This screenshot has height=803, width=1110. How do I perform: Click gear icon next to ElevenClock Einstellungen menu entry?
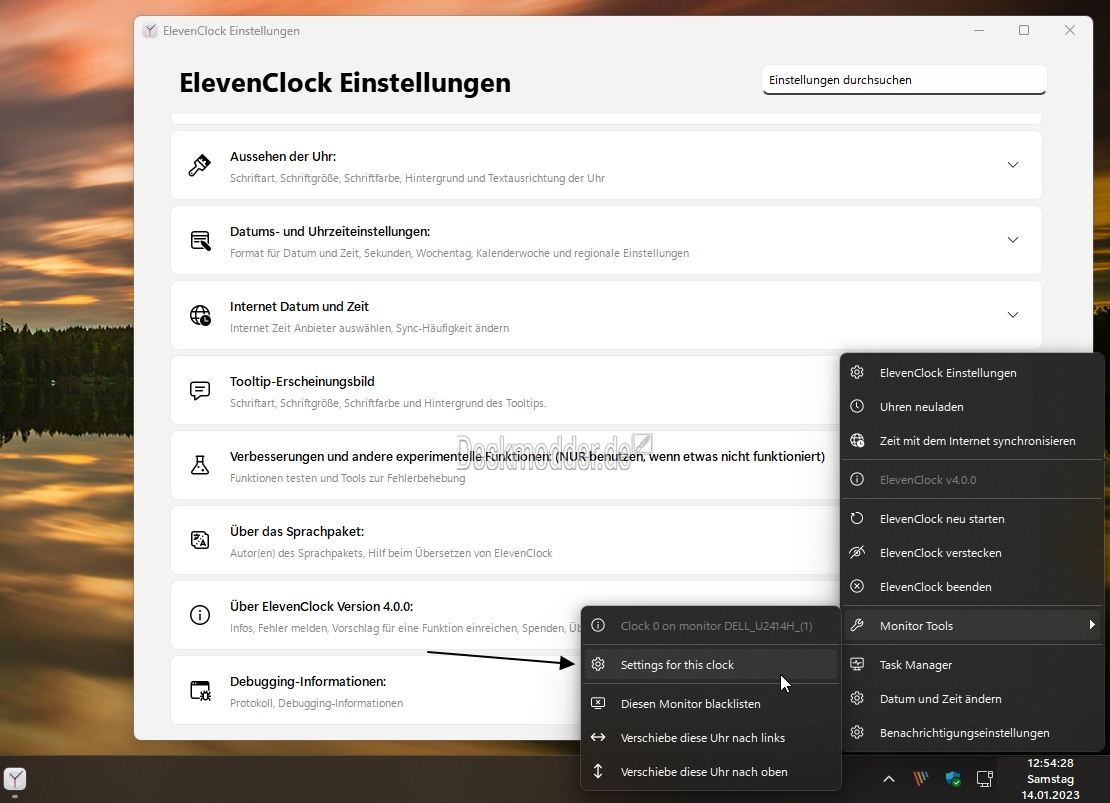(857, 372)
